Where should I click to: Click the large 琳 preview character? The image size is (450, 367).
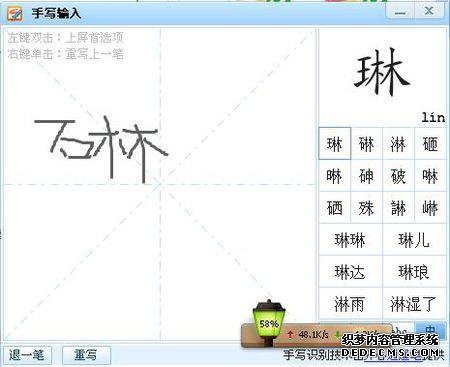[x=382, y=72]
